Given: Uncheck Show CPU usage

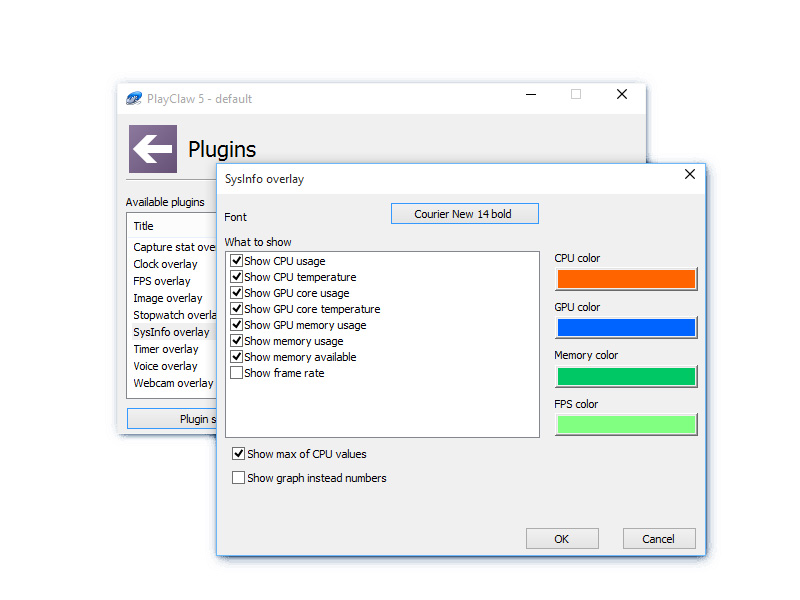Looking at the screenshot, I should click(x=237, y=261).
